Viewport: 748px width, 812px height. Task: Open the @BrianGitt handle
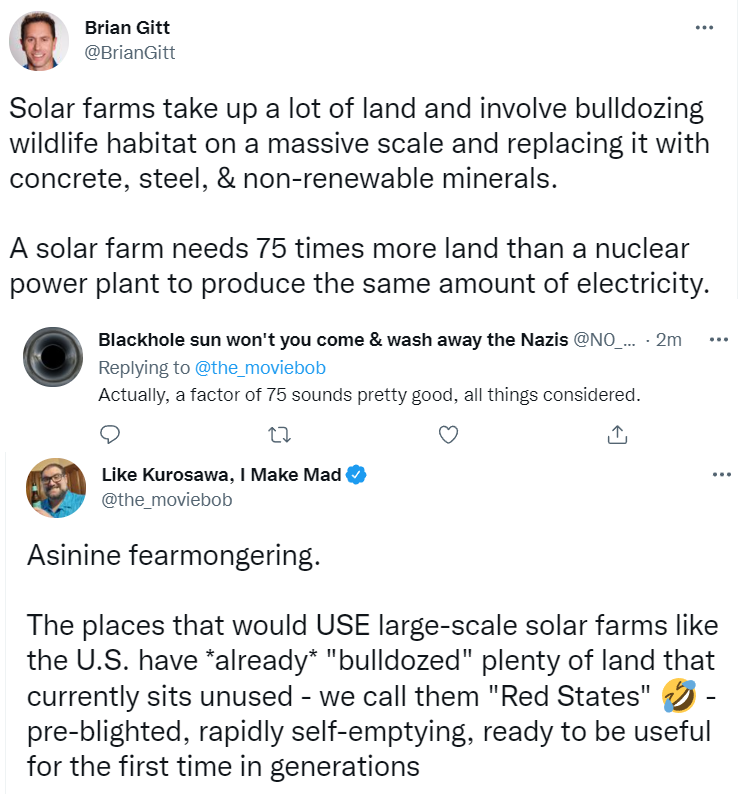pos(130,53)
